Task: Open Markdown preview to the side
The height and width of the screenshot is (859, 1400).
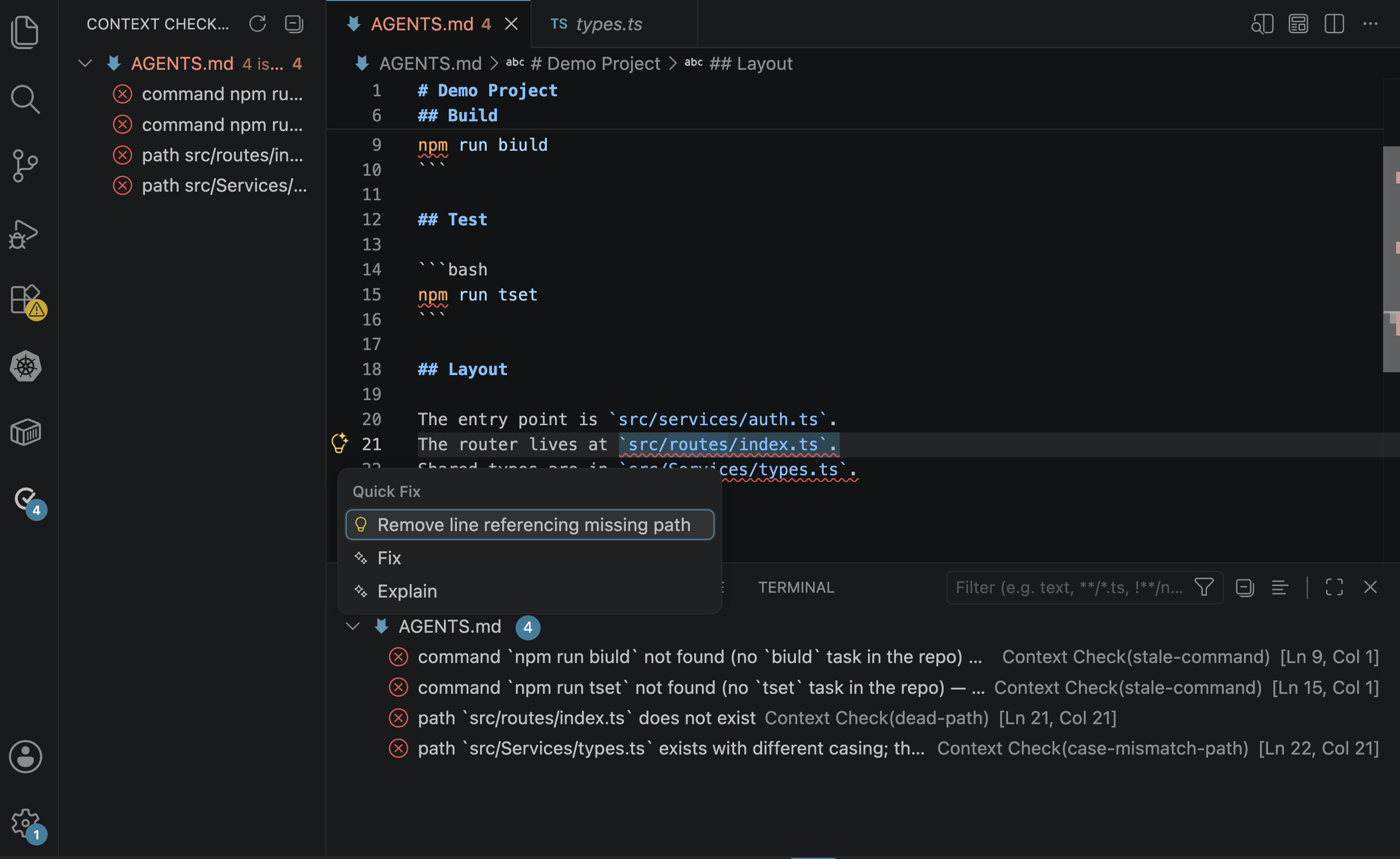Action: point(1262,24)
